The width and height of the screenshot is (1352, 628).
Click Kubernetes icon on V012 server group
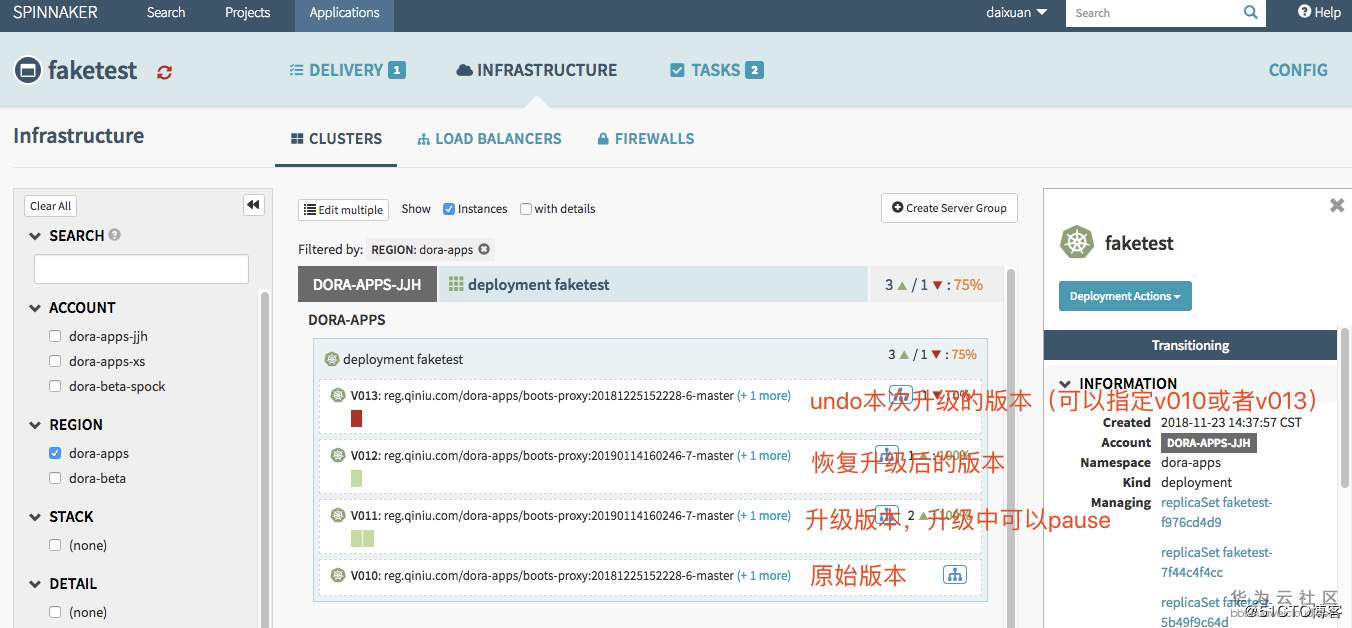pos(338,455)
